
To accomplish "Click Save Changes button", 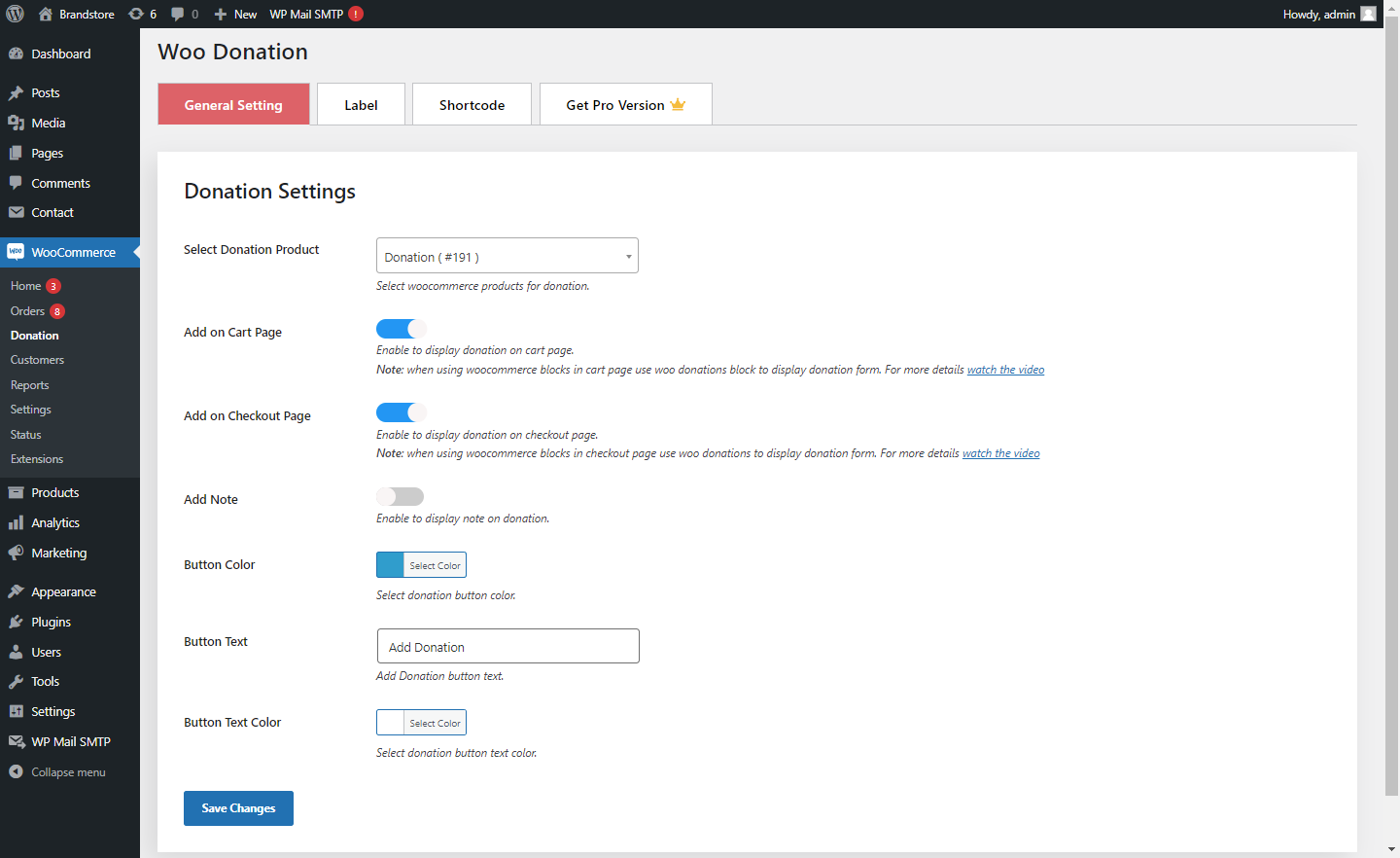I will coord(238,808).
